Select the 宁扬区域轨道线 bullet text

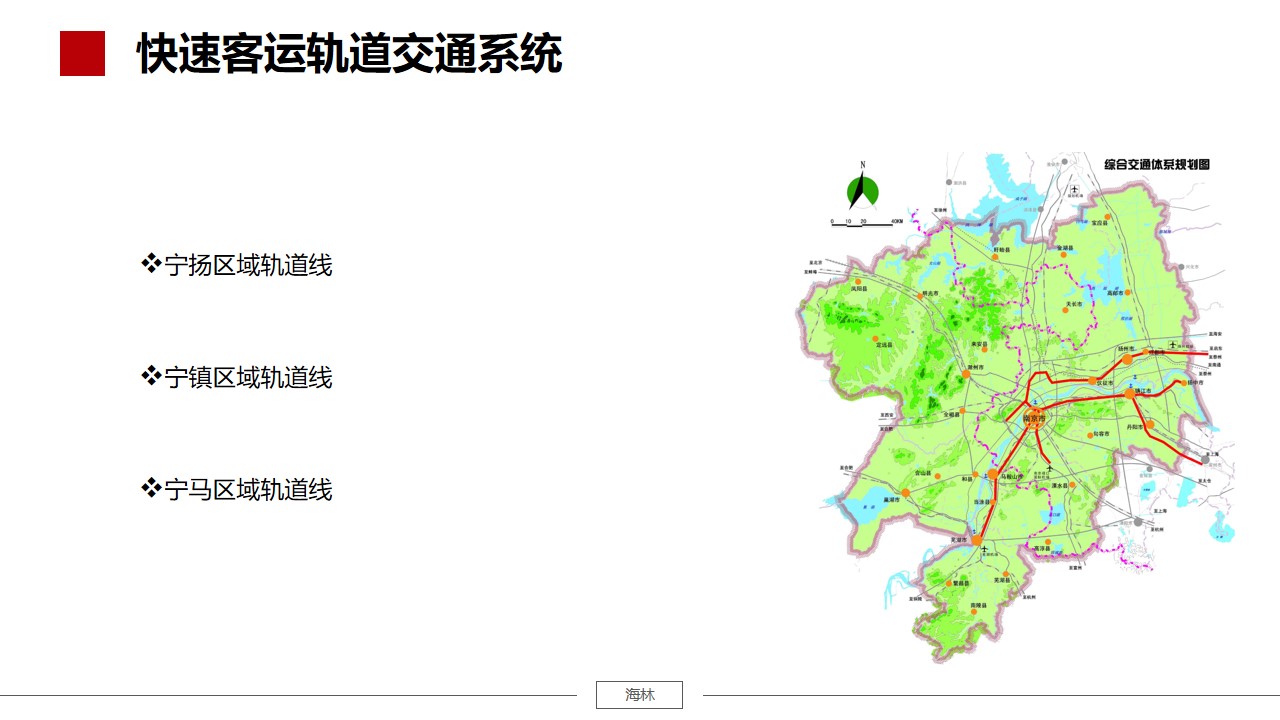248,266
